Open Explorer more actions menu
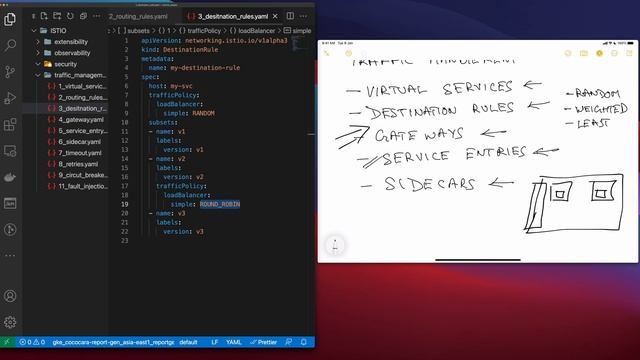Image resolution: width=640 pixels, height=360 pixels. pyautogui.click(x=96, y=16)
